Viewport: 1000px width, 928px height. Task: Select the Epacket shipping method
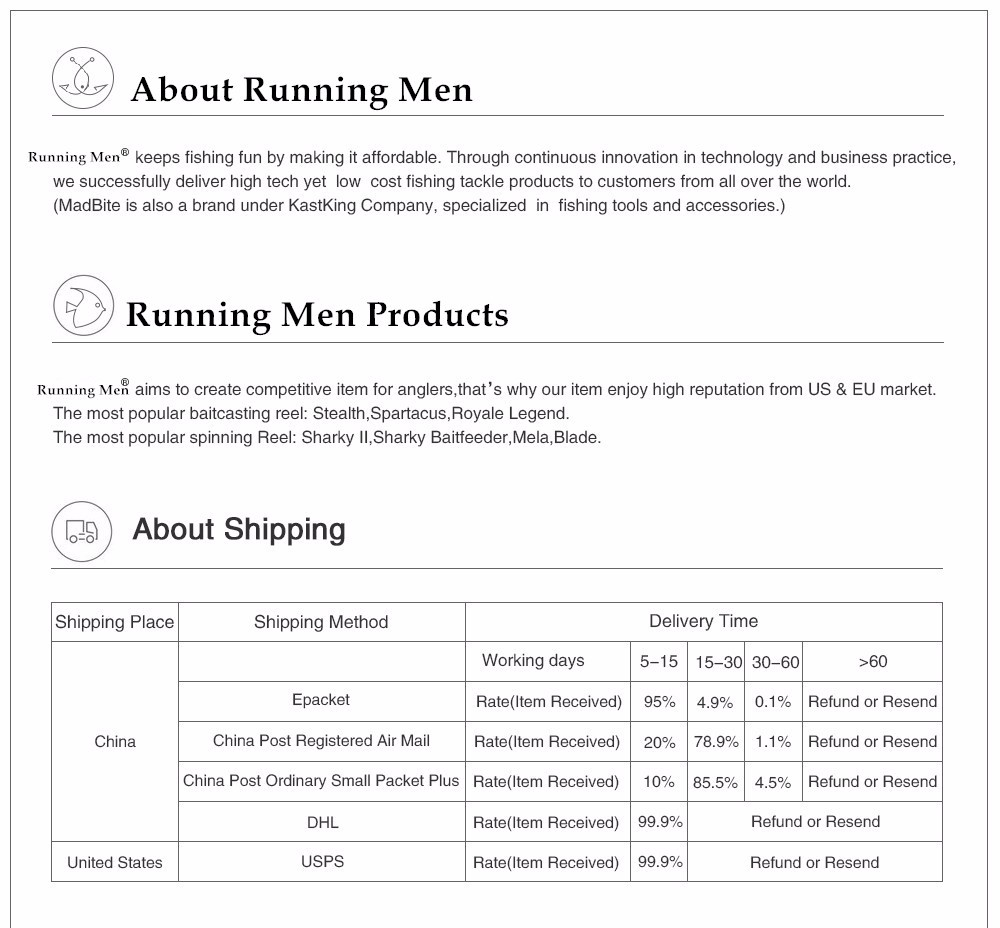[321, 700]
